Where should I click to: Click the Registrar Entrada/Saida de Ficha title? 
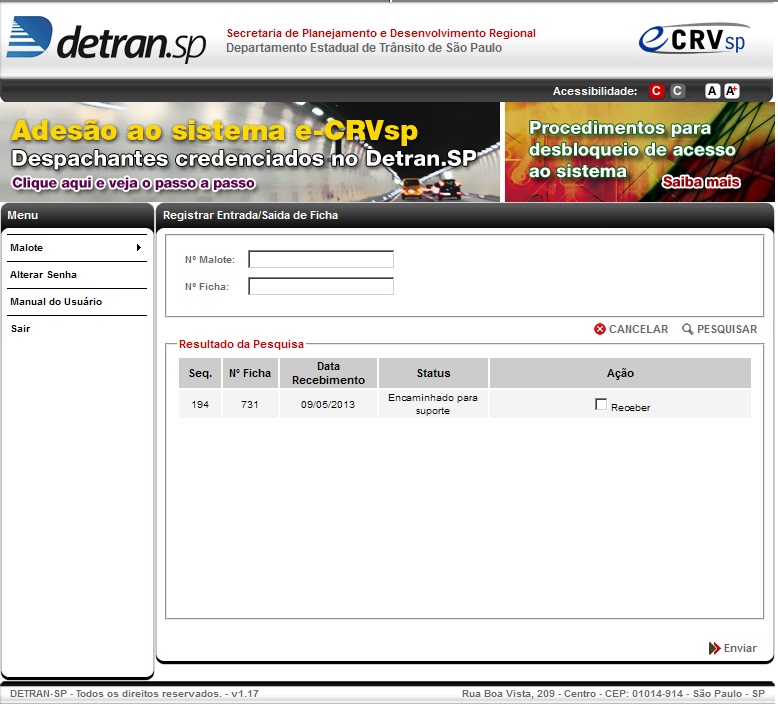(x=251, y=215)
